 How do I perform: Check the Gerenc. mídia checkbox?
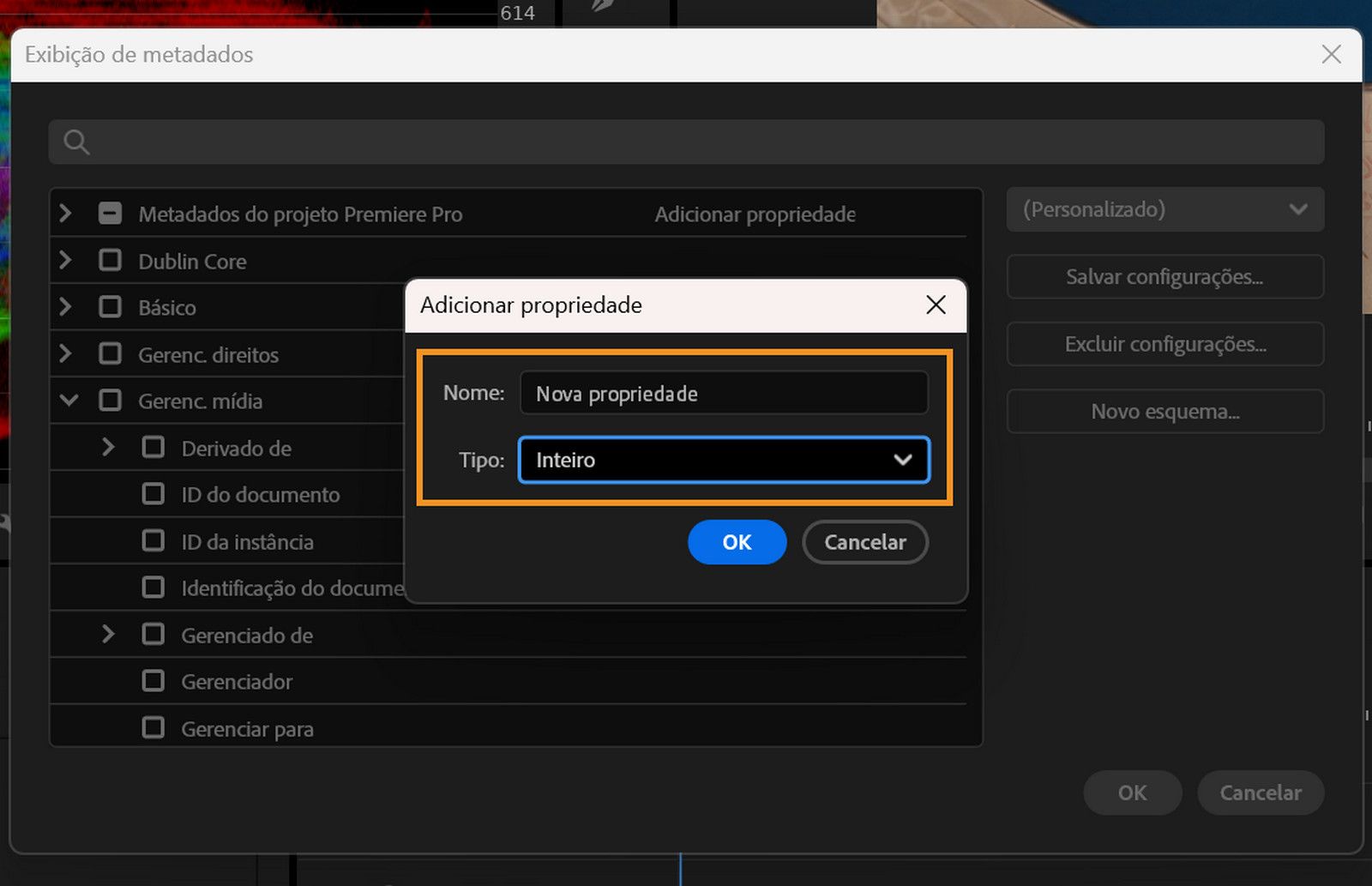(110, 400)
